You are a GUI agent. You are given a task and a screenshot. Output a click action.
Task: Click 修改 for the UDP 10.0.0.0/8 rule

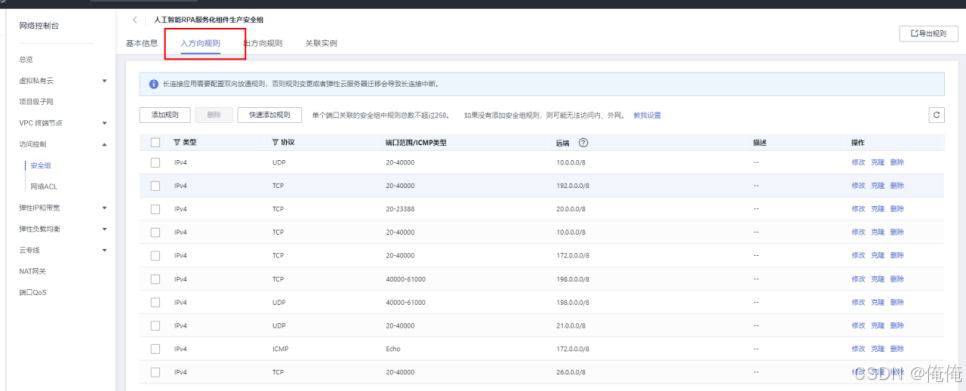[x=858, y=163]
